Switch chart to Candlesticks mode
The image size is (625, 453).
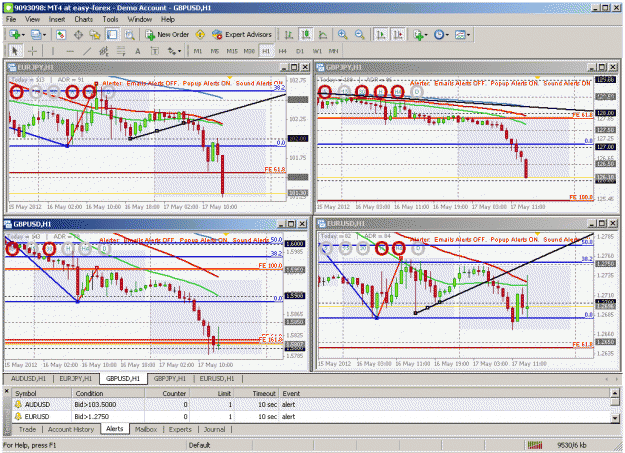[x=306, y=35]
